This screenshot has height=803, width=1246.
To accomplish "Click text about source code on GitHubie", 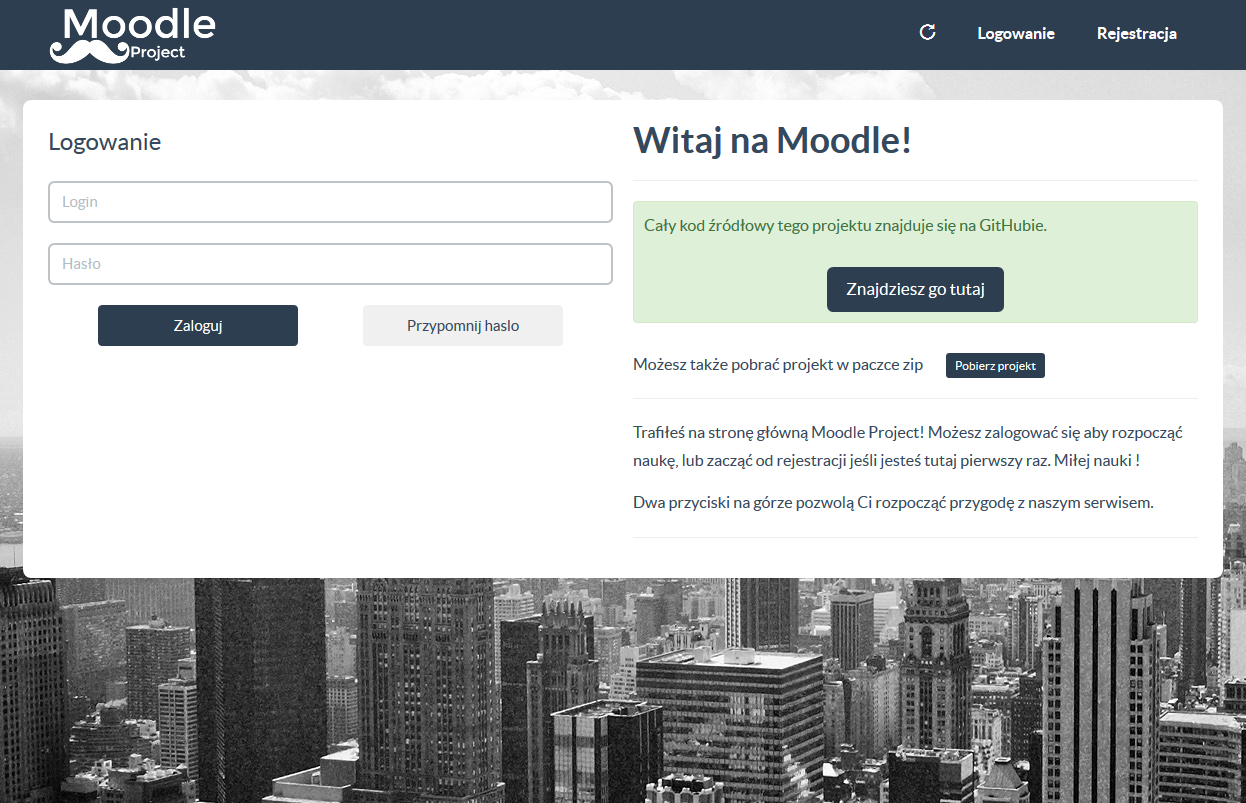I will 845,226.
